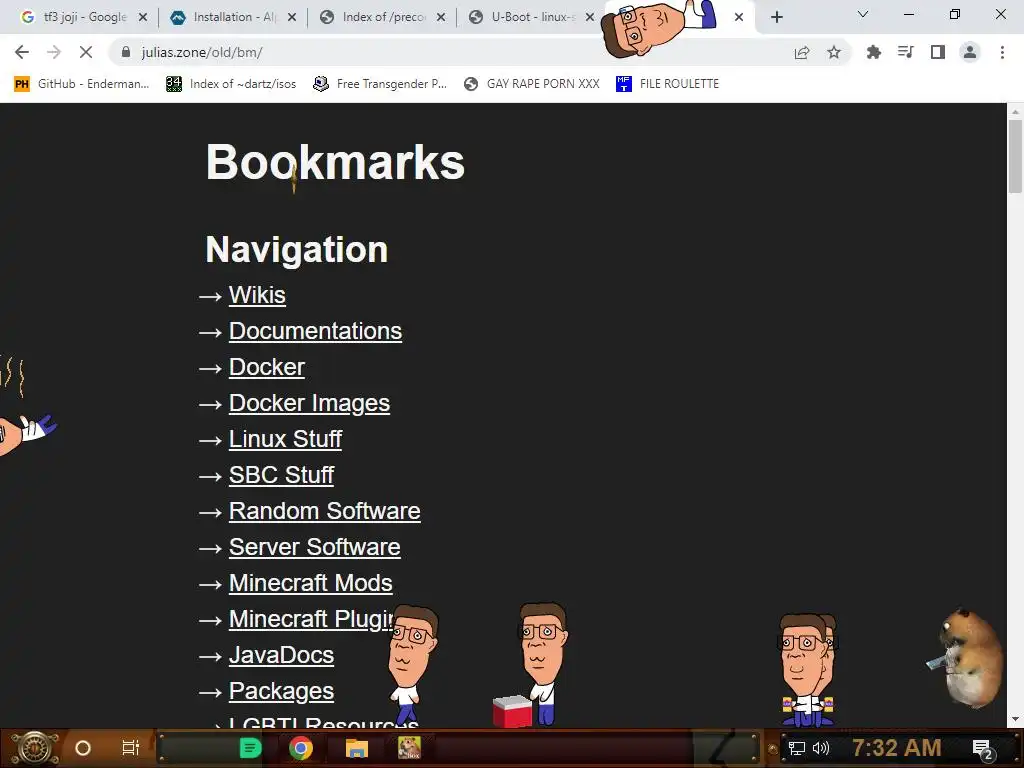Jump to Linux Stuff section
Screen dimensions: 1024x768
285,439
